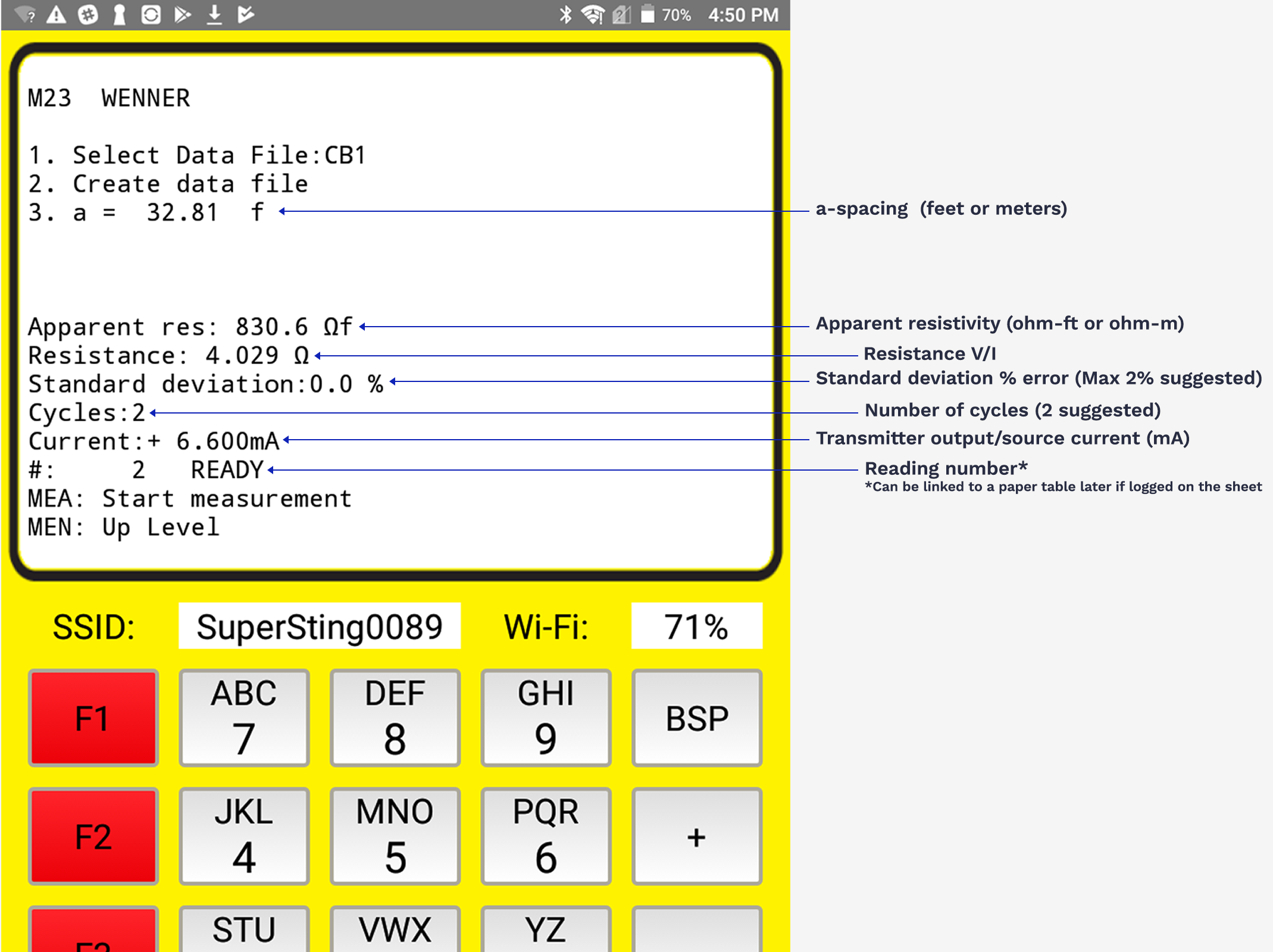This screenshot has height=952, width=1273.
Task: Click the 'Wi-Fi:' label
Action: click(x=546, y=627)
